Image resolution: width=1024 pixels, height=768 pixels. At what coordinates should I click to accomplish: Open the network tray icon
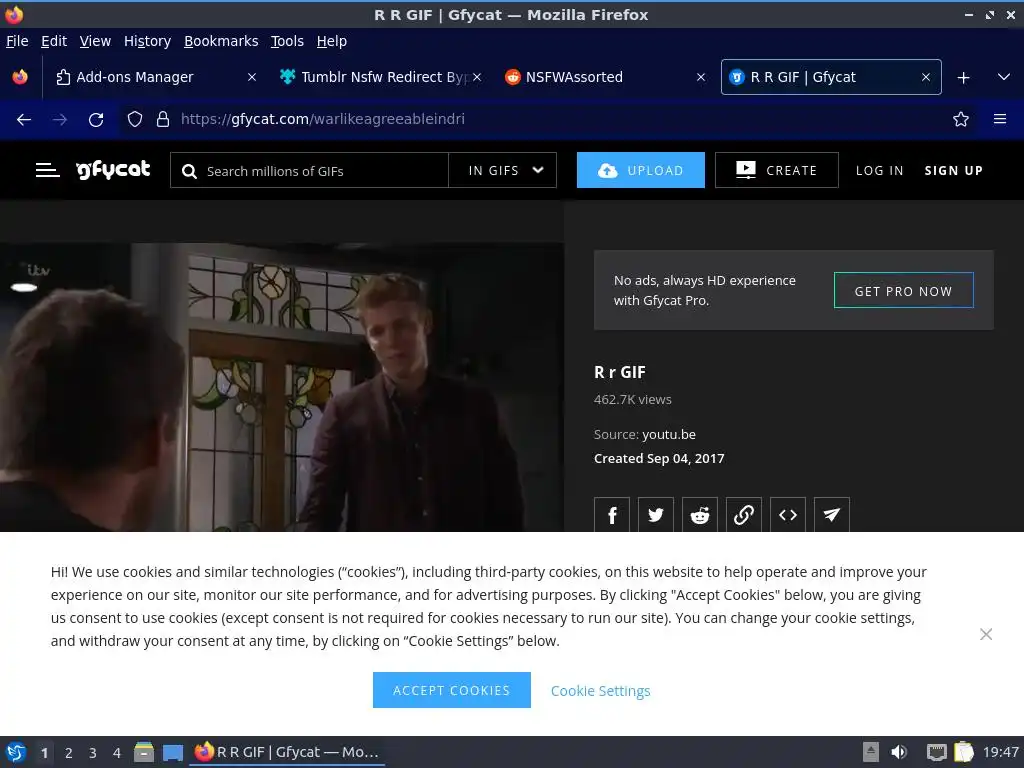pos(936,752)
